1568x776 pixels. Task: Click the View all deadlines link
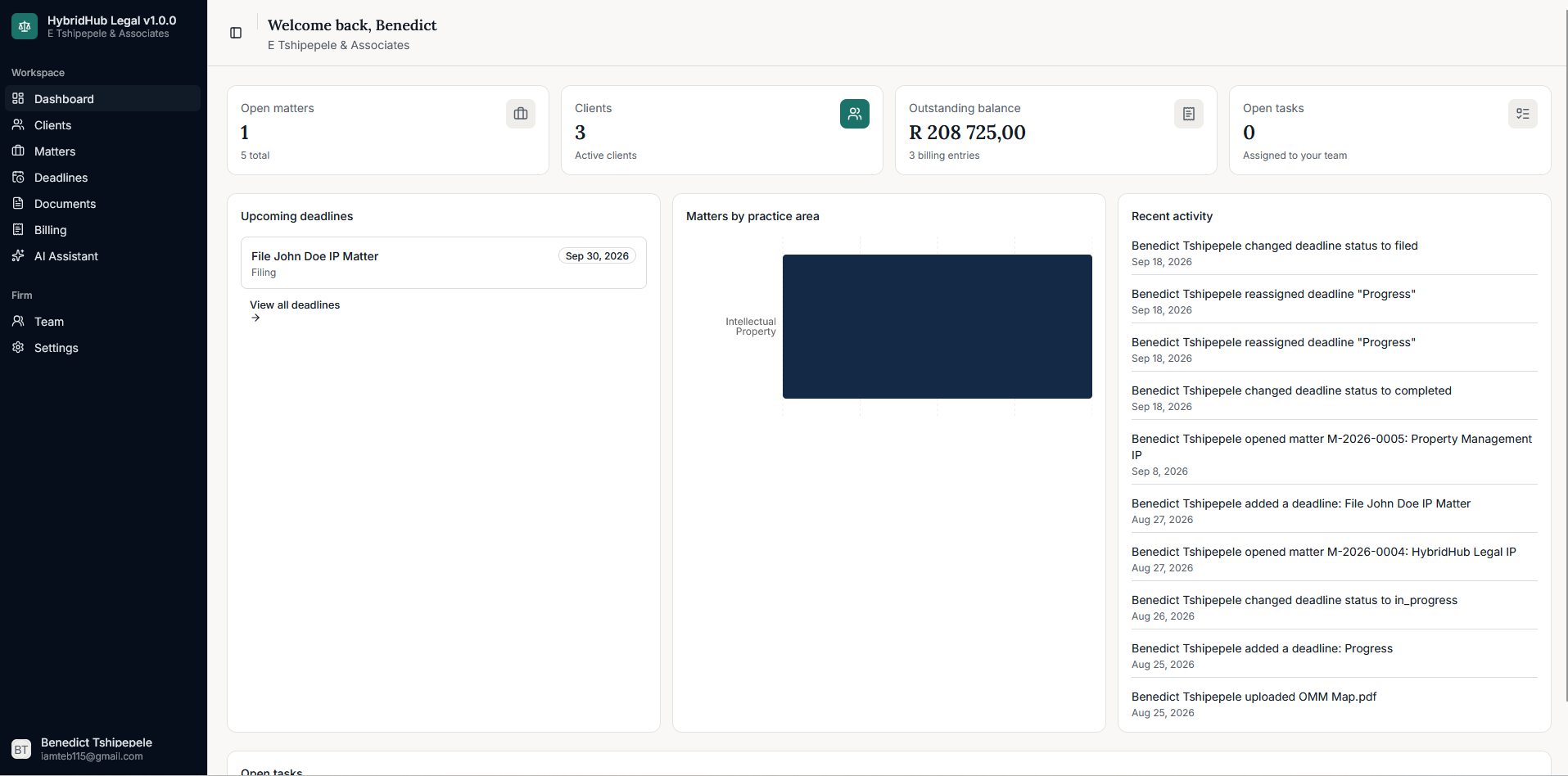pyautogui.click(x=295, y=311)
